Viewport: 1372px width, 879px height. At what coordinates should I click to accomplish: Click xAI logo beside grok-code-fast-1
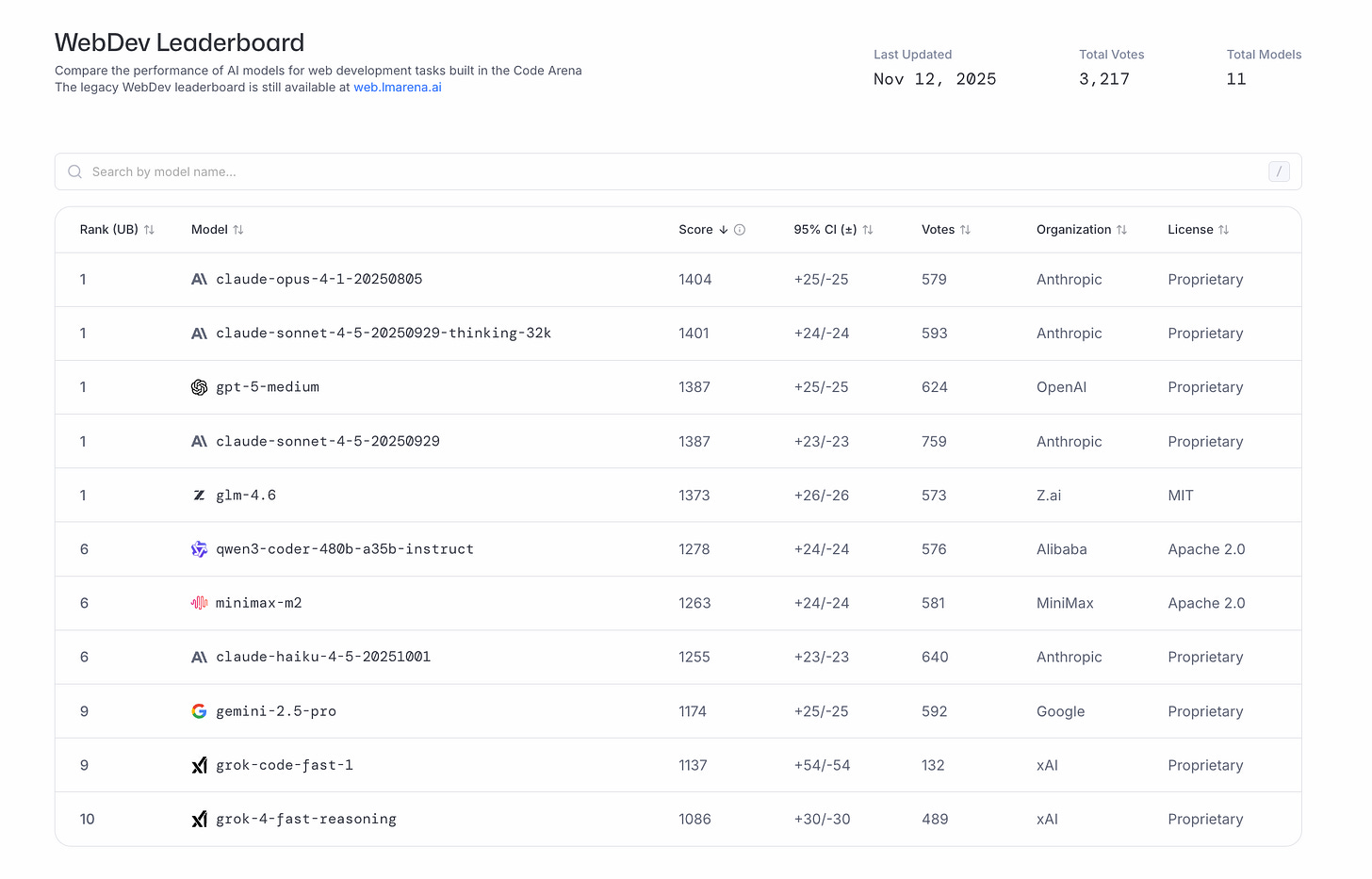click(199, 765)
